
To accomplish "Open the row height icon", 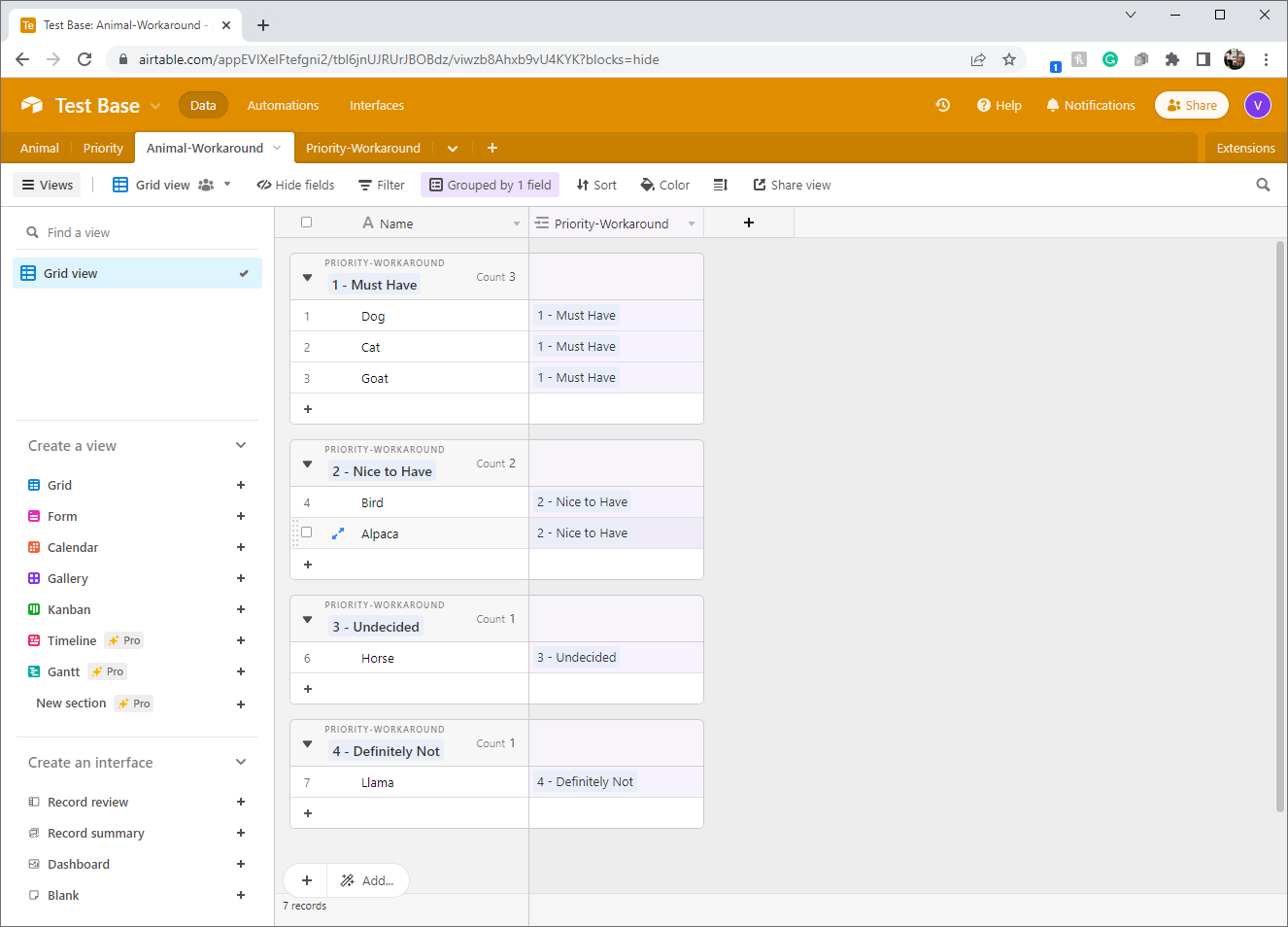I will point(721,185).
